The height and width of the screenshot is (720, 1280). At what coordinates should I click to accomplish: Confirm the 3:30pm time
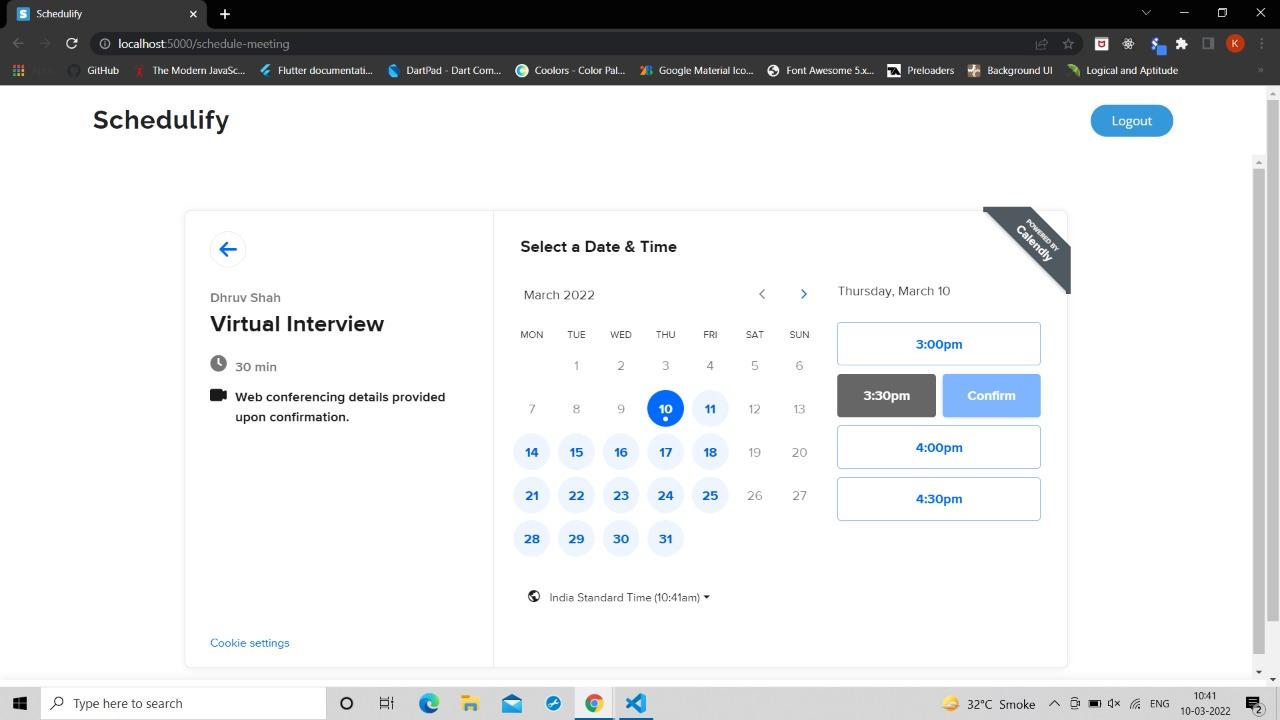point(991,396)
